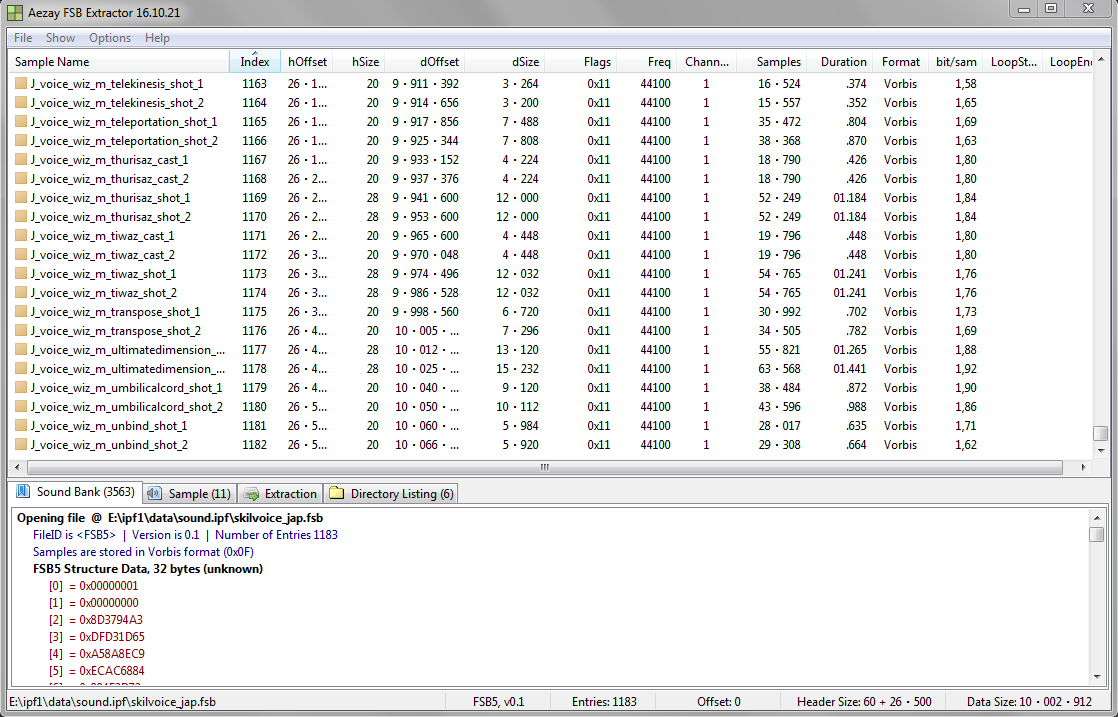Click icon of J_voice_wiz_m_thurisaz_shot_1
This screenshot has width=1118, height=717.
click(21, 197)
